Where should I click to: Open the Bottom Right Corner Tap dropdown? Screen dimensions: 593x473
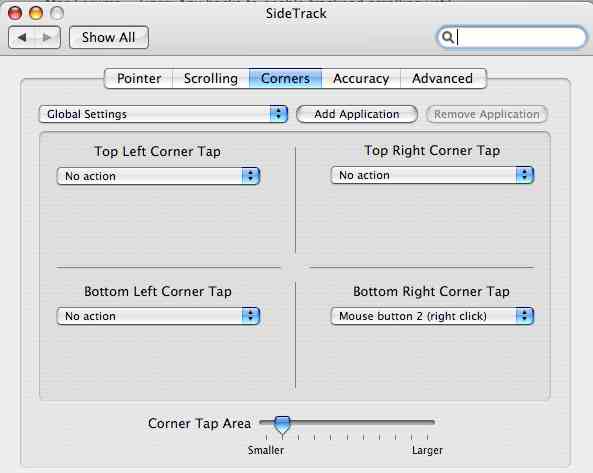pos(432,316)
